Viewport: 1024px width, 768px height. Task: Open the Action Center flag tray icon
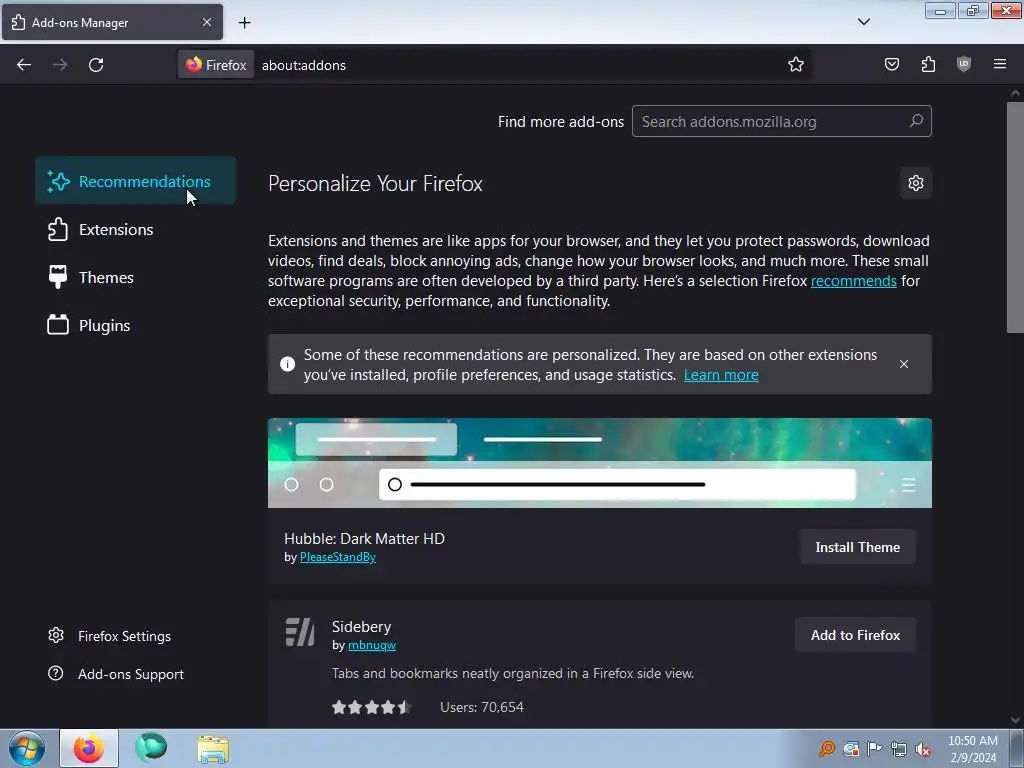(874, 748)
